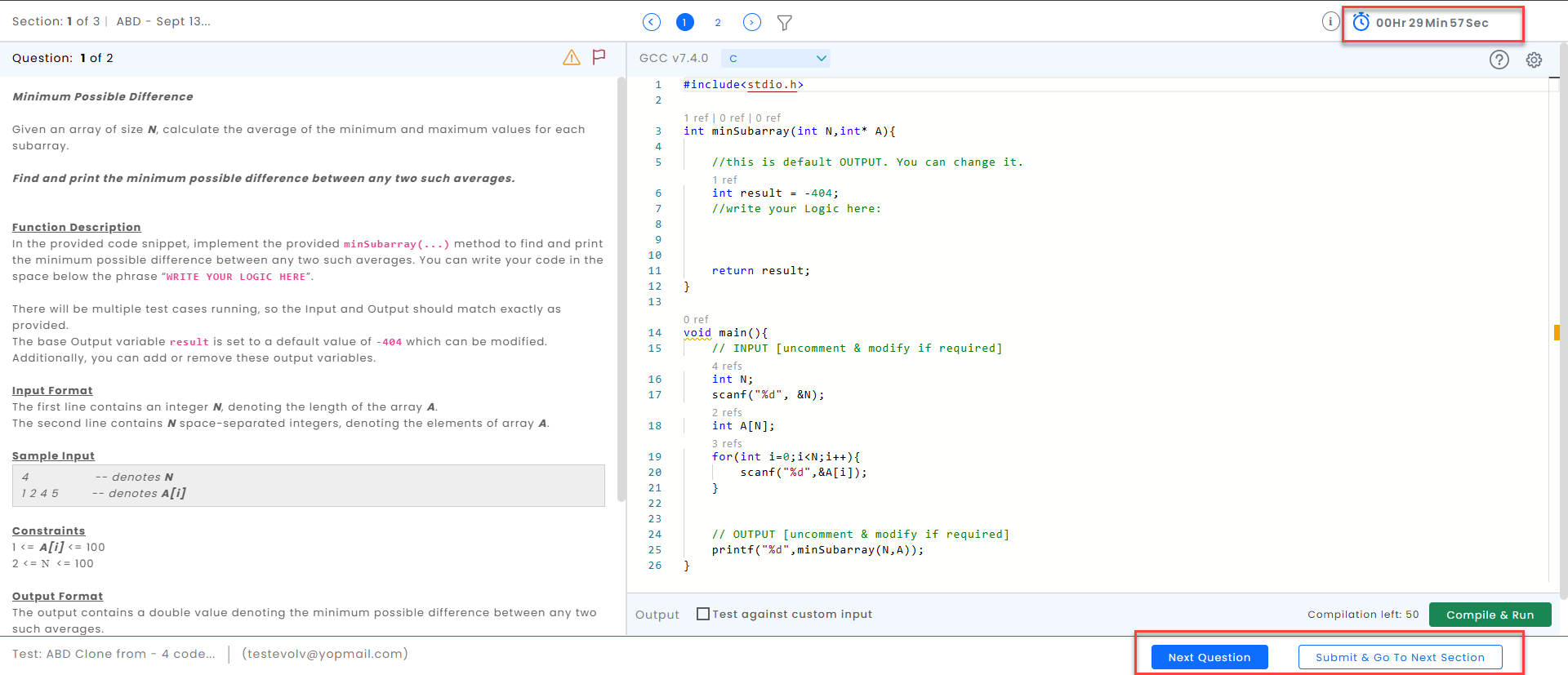Open editor settings gear icon

click(1534, 60)
